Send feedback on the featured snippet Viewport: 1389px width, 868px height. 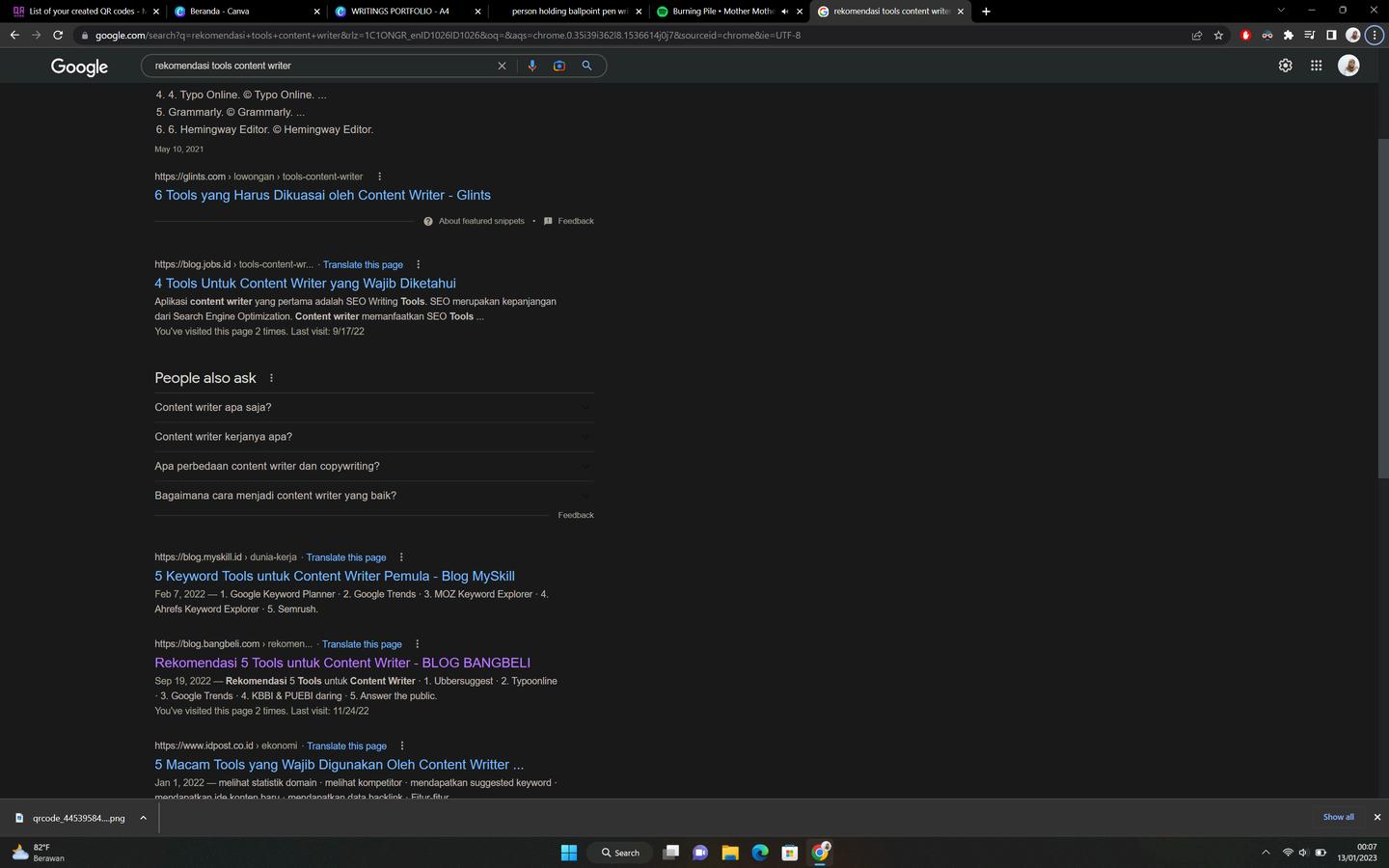point(569,221)
